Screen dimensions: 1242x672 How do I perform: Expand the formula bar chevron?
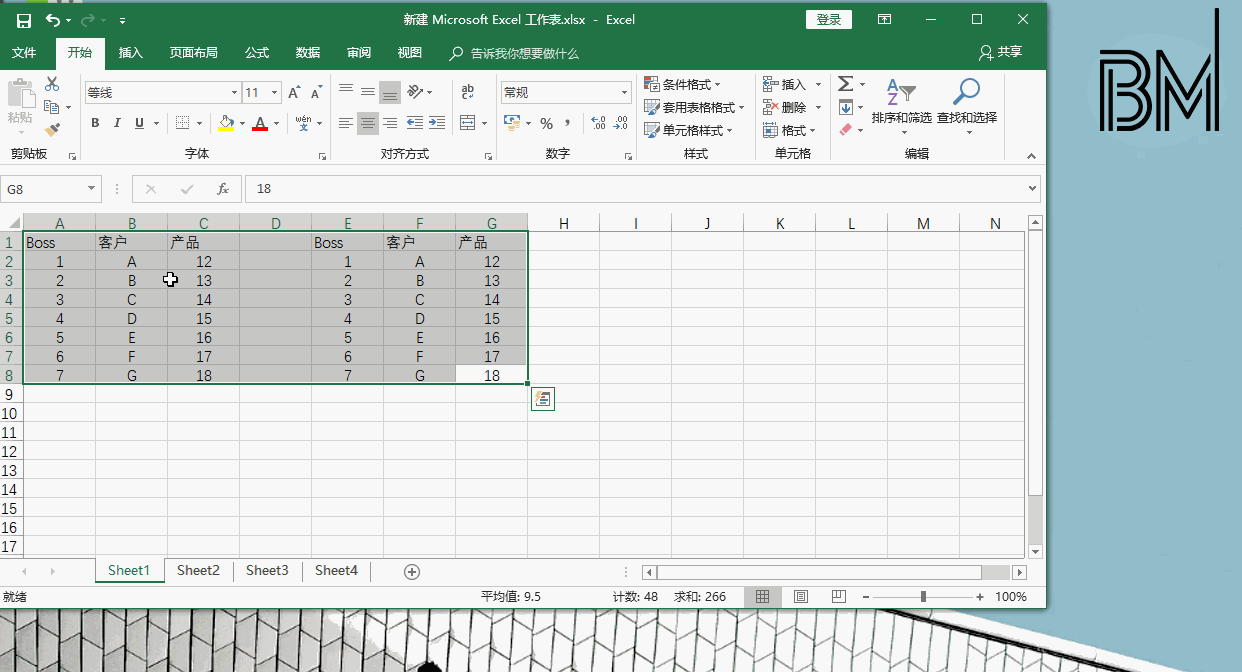tap(1033, 188)
